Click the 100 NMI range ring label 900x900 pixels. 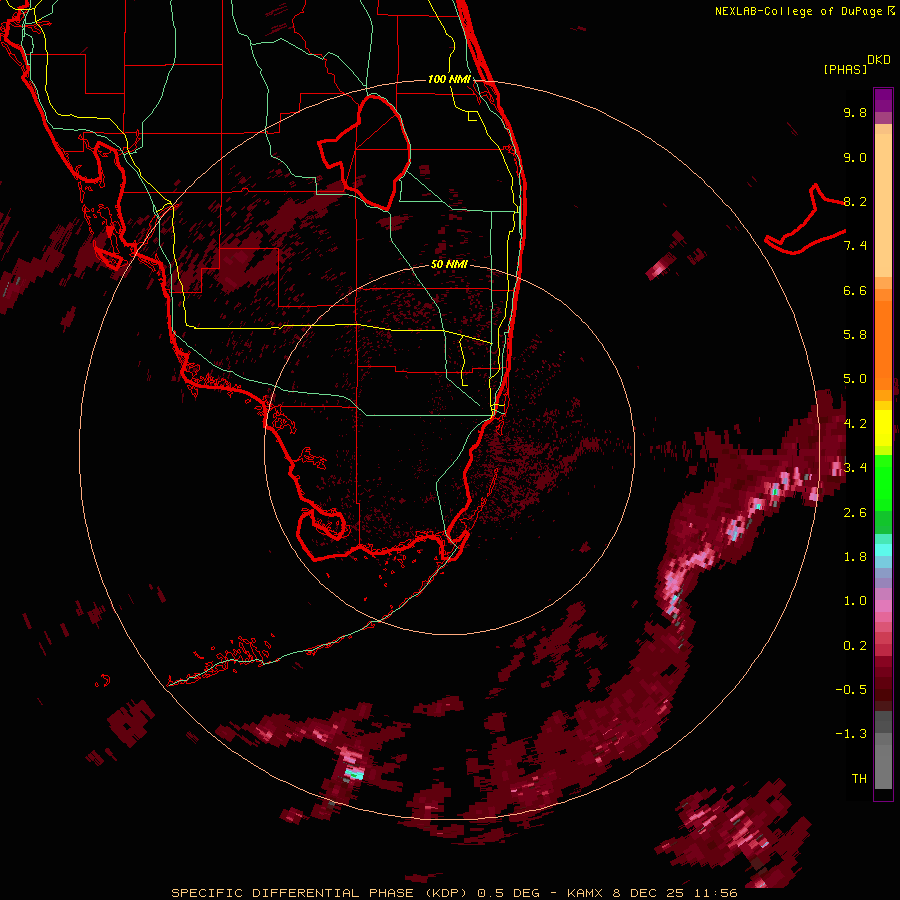click(449, 79)
